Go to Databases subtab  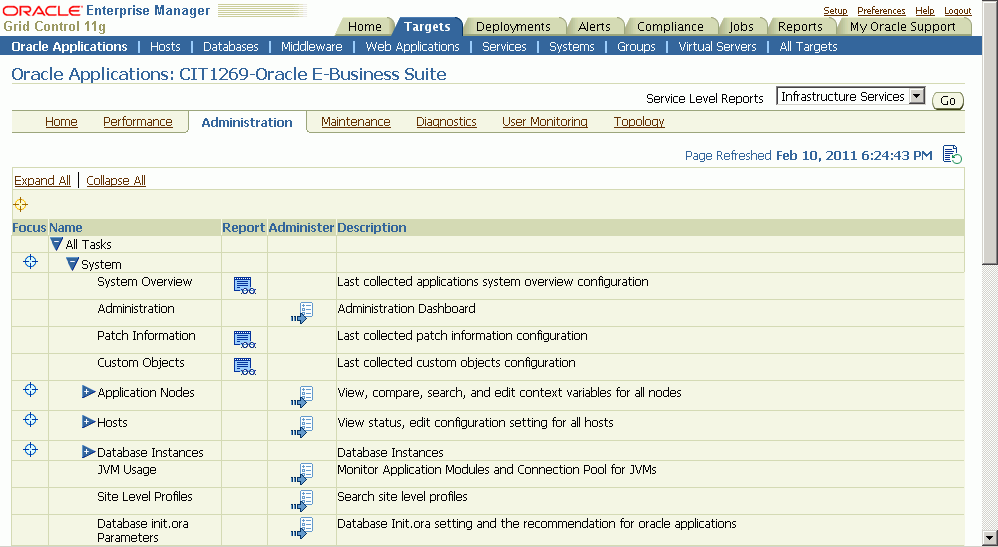[x=230, y=46]
